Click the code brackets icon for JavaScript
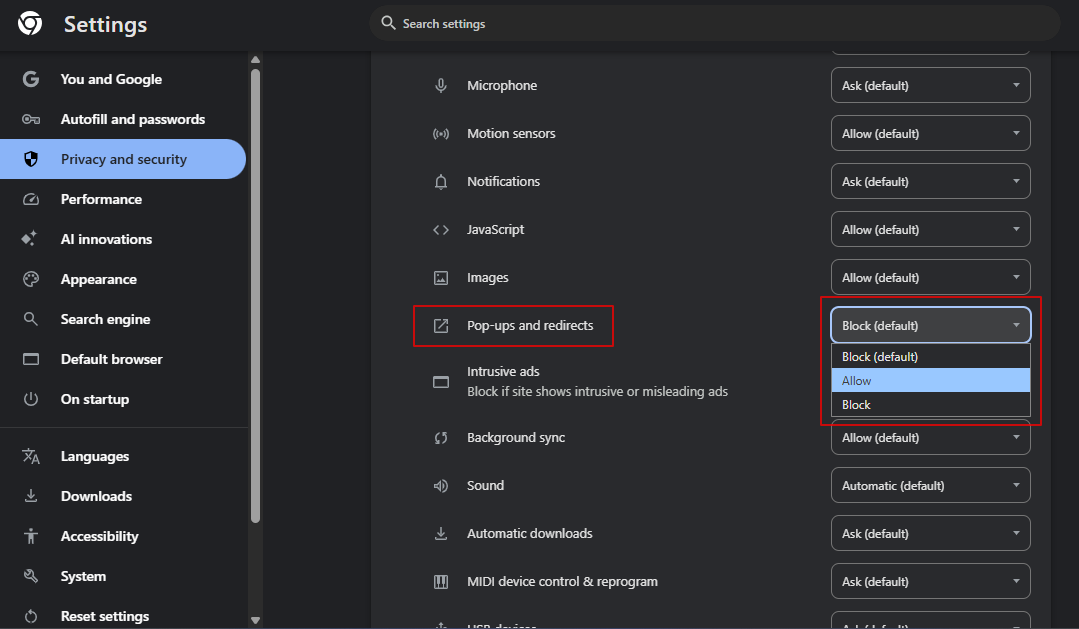 click(x=440, y=230)
